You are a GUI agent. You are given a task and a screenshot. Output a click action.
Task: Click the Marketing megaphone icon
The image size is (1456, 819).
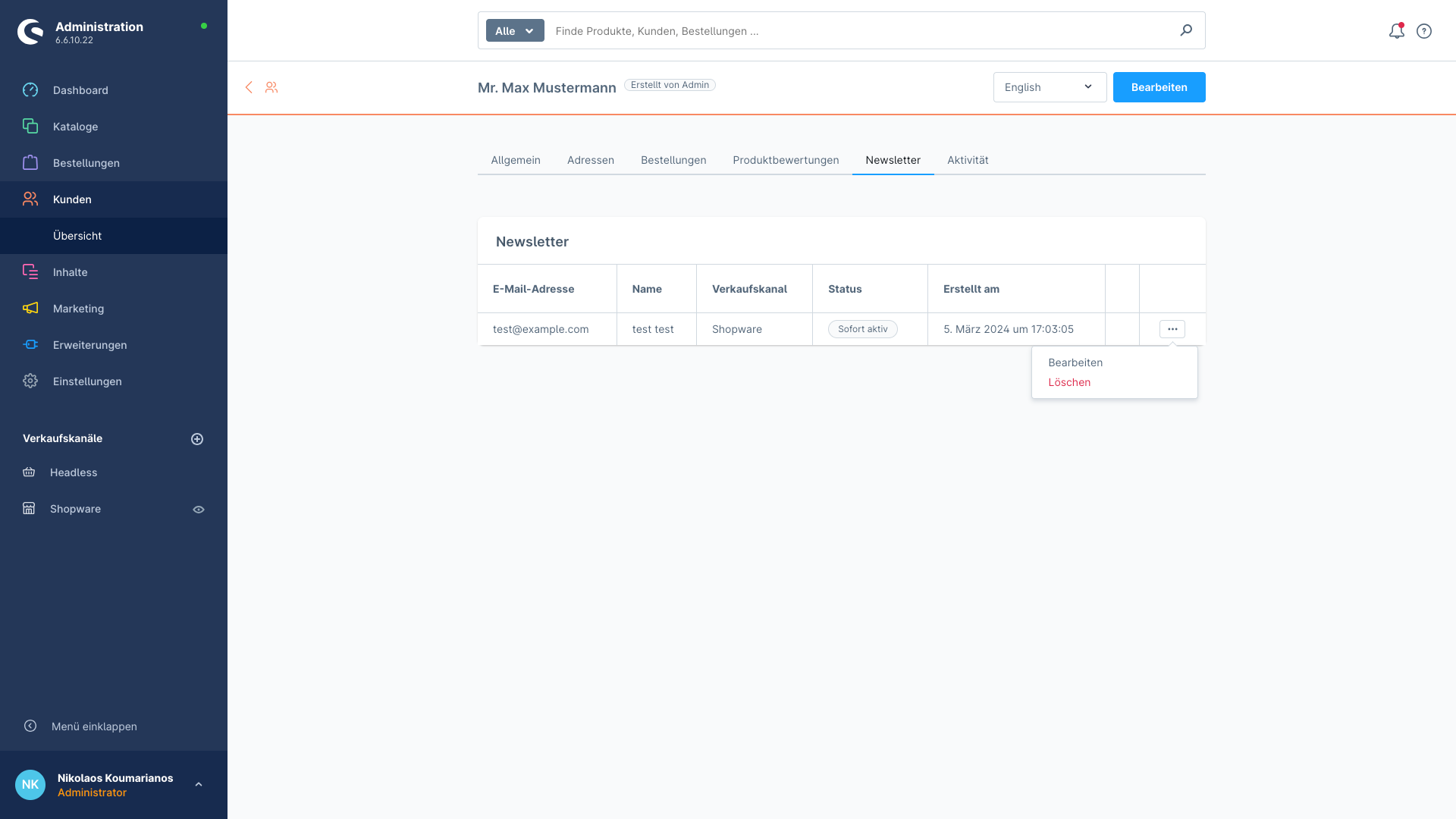pyautogui.click(x=30, y=309)
